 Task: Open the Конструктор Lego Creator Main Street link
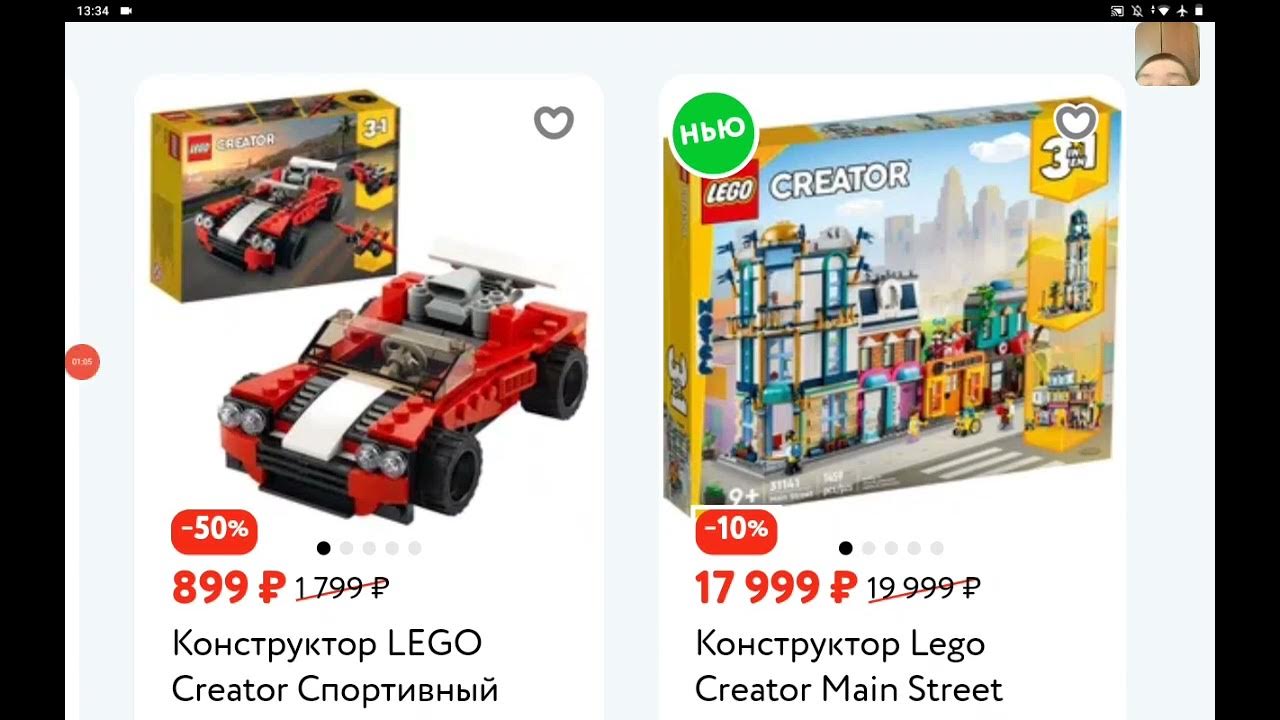point(848,666)
